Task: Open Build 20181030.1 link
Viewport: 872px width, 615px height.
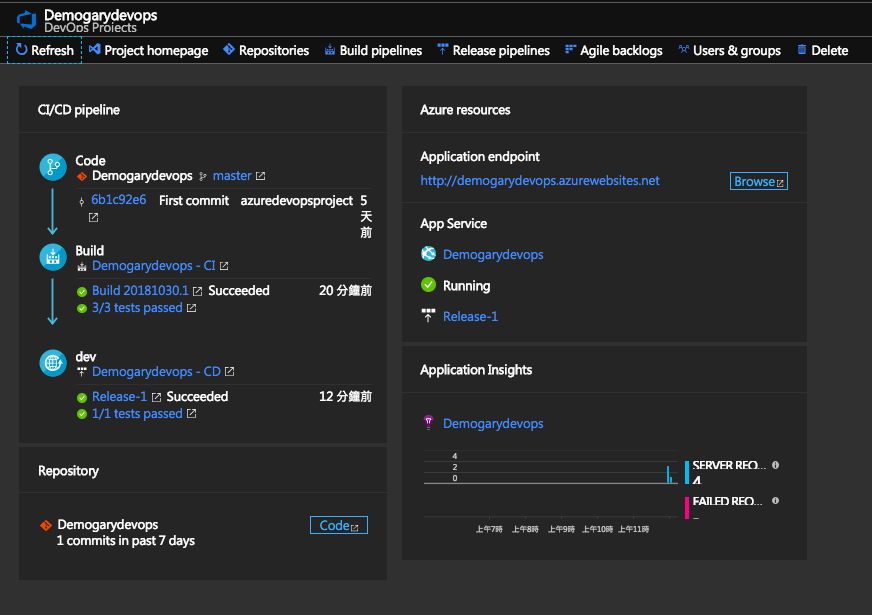Action: pyautogui.click(x=140, y=291)
